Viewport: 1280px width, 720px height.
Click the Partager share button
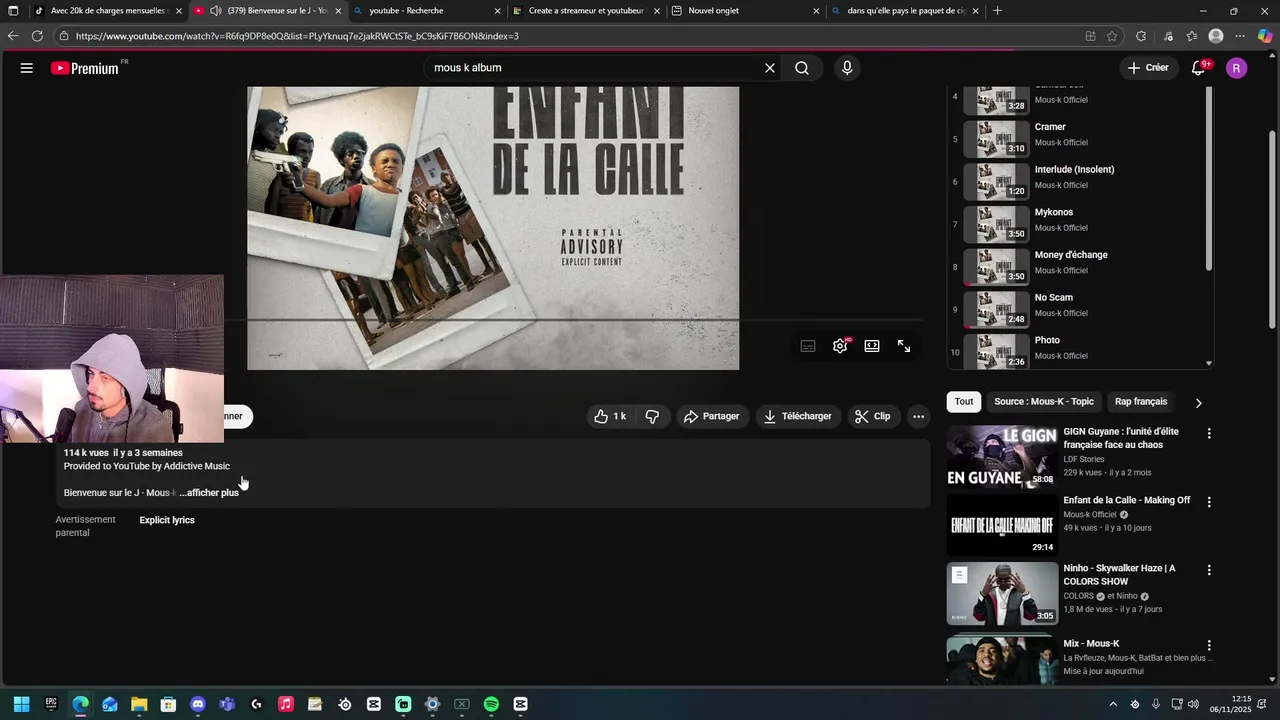pyautogui.click(x=712, y=416)
